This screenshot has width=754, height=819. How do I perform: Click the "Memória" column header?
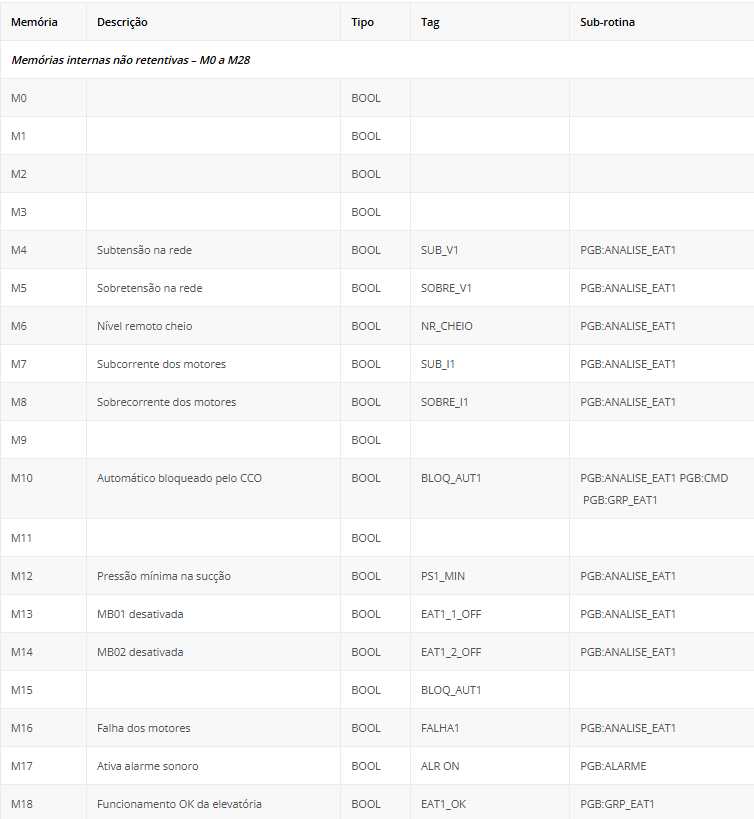click(x=34, y=22)
